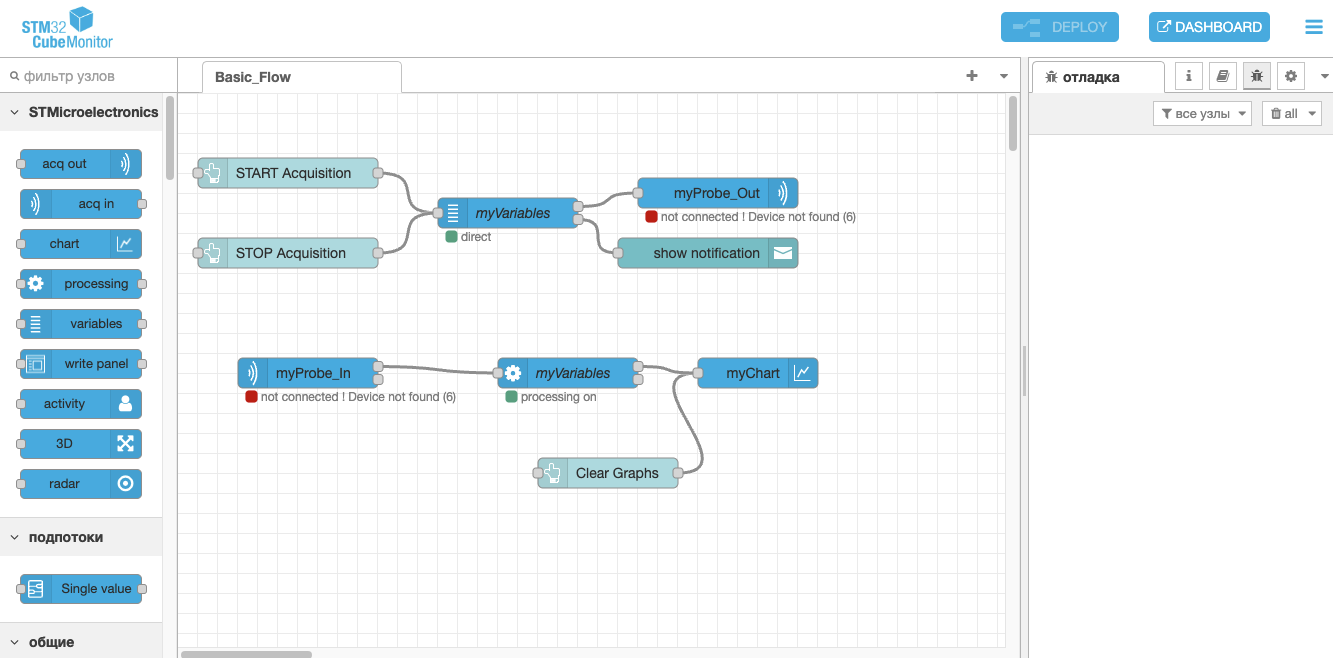Select the radar palette node
Image resolution: width=1333 pixels, height=658 pixels.
(81, 484)
